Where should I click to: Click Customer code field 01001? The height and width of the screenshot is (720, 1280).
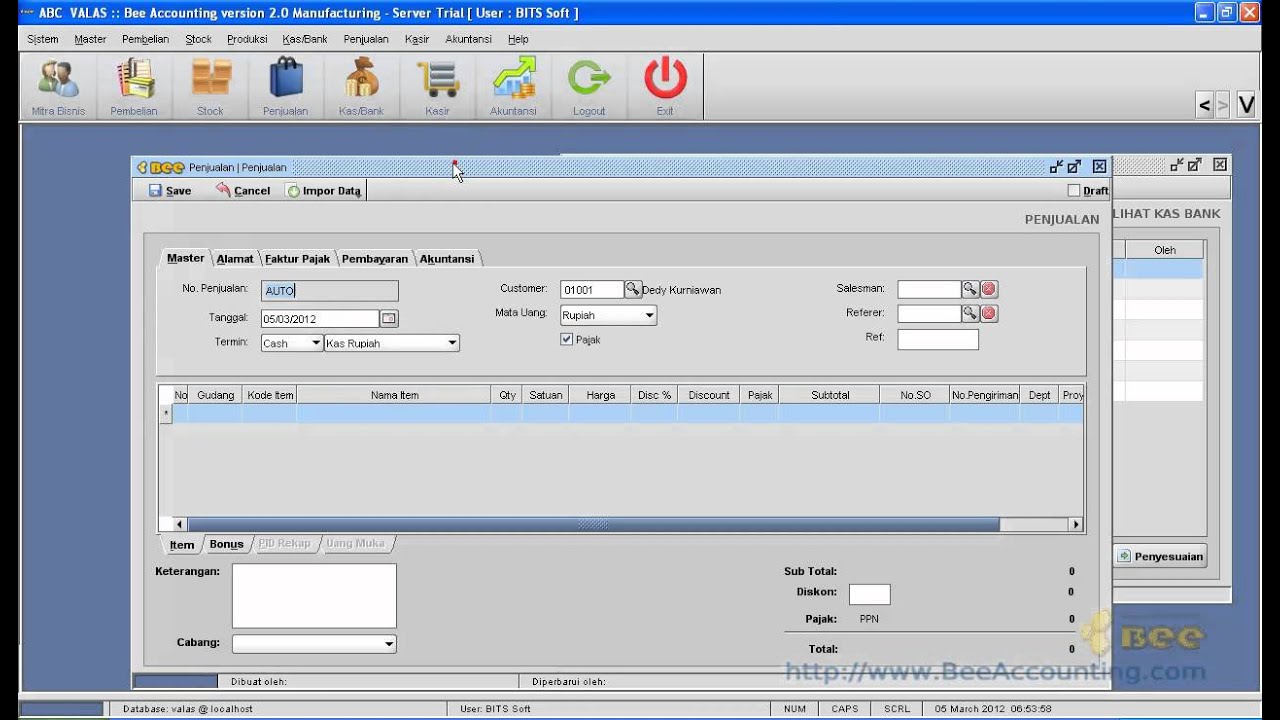(592, 290)
